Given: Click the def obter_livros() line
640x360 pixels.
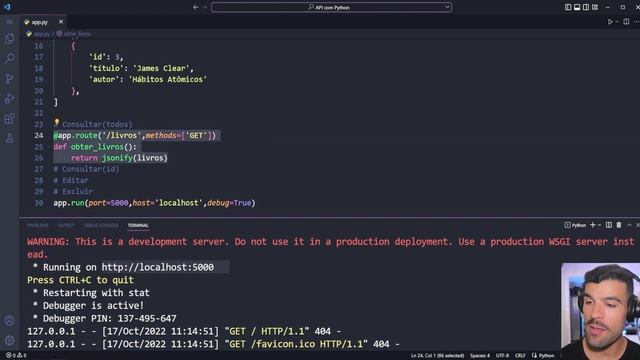Looking at the screenshot, I should pyautogui.click(x=95, y=147).
